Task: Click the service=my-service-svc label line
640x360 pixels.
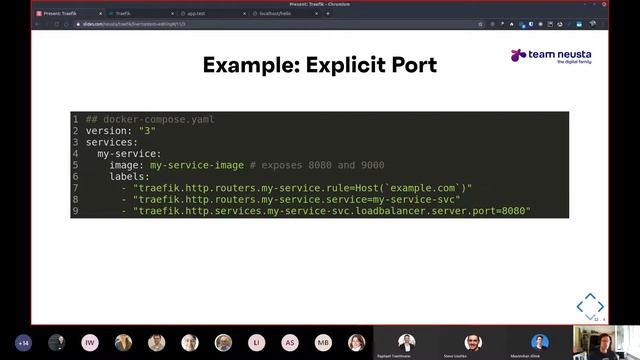Action: [x=291, y=199]
